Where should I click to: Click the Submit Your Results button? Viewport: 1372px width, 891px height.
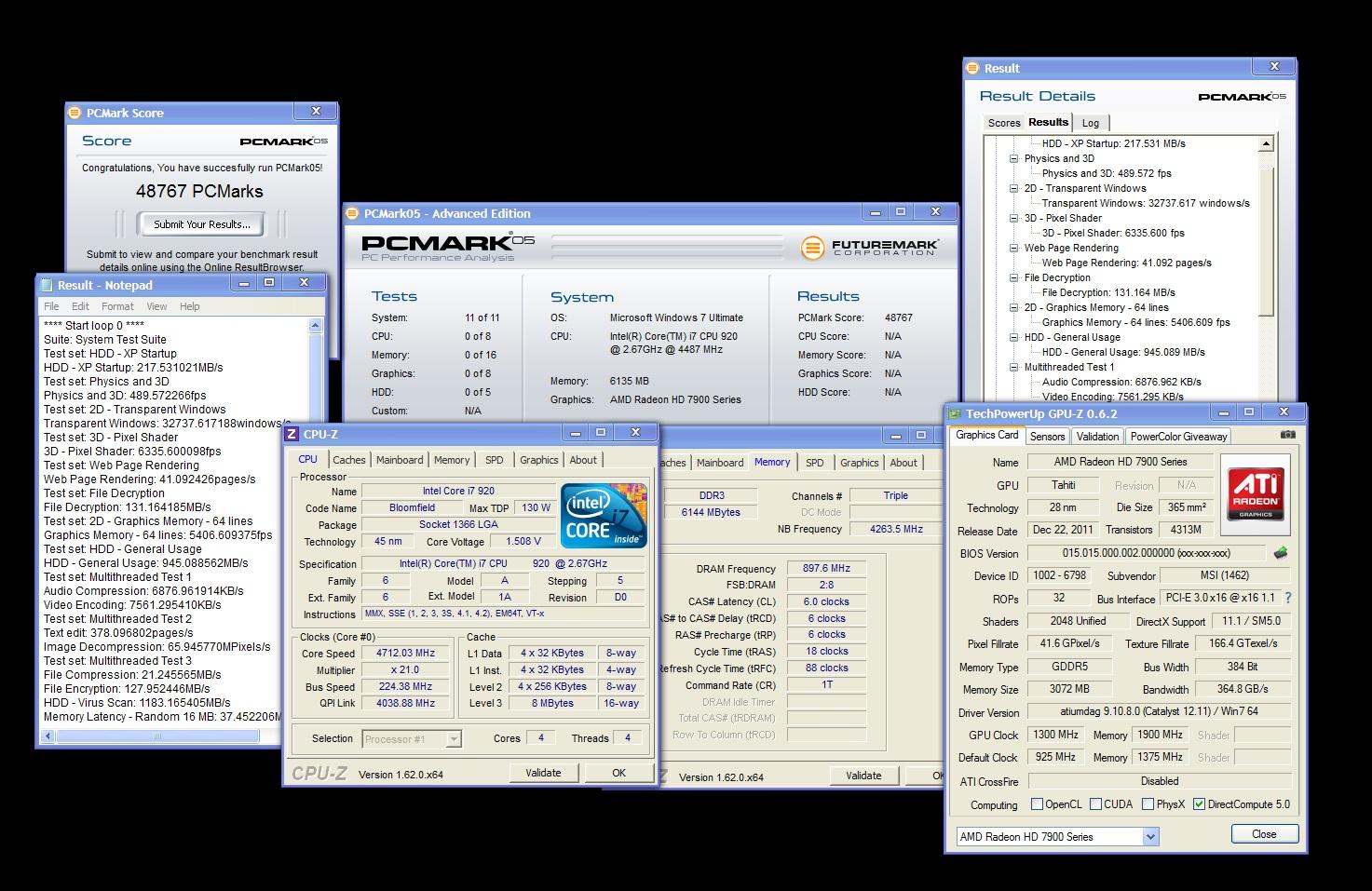pos(202,223)
